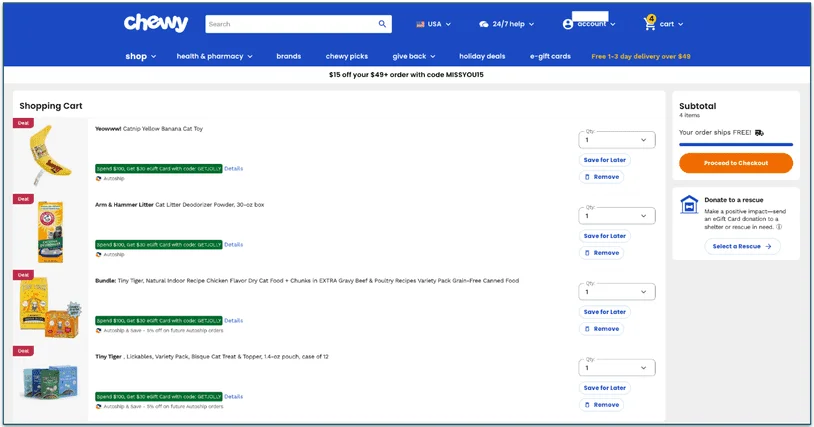Open chewy picks
814x427 pixels.
point(347,56)
